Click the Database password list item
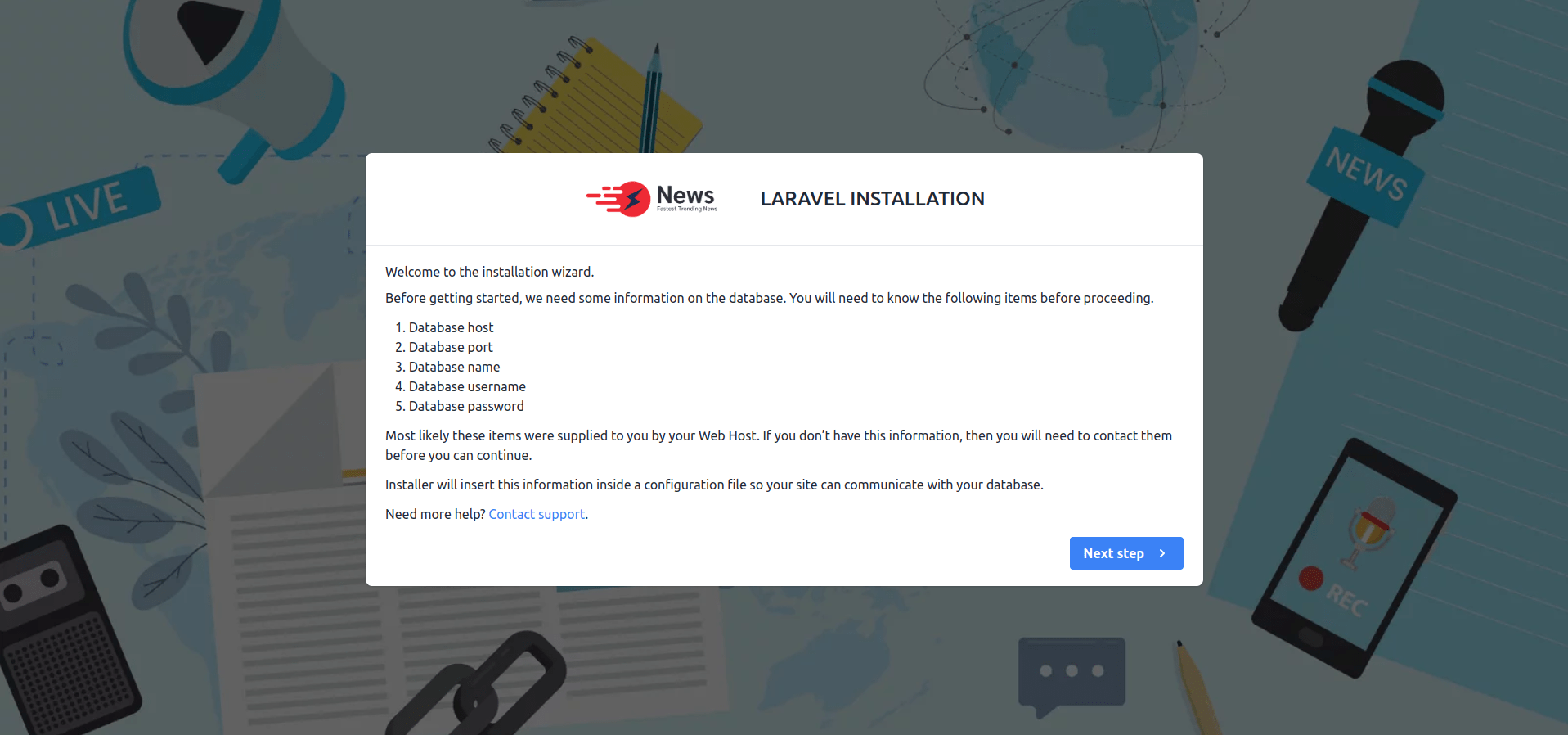This screenshot has width=1568, height=735. click(466, 406)
